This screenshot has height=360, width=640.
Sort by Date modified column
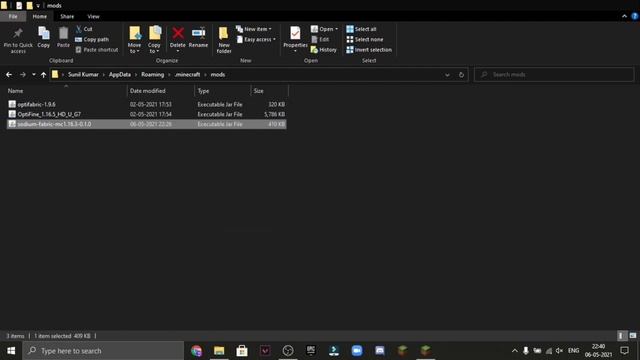coord(161,91)
